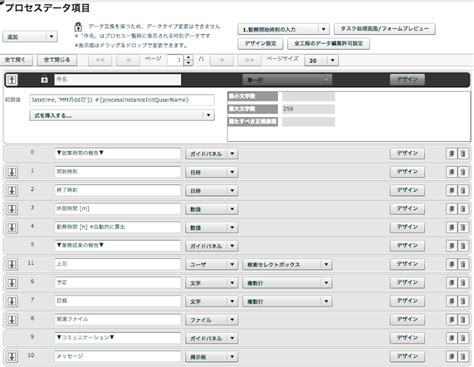Viewport: 474px width, 367px height.
Task: Click the expand arrow icon on row 1
Action: [12, 172]
